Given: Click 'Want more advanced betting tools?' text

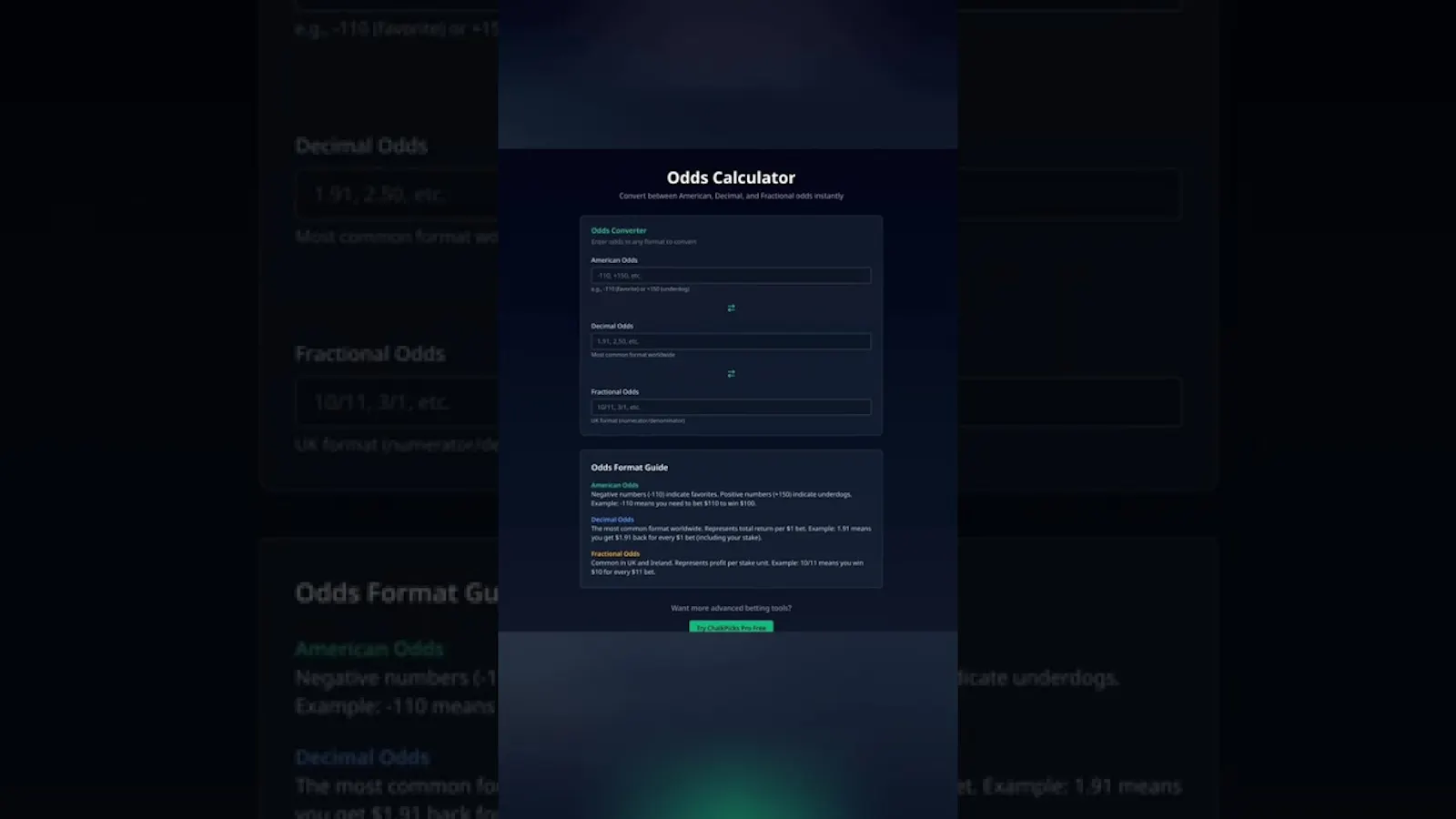Looking at the screenshot, I should pos(731,608).
